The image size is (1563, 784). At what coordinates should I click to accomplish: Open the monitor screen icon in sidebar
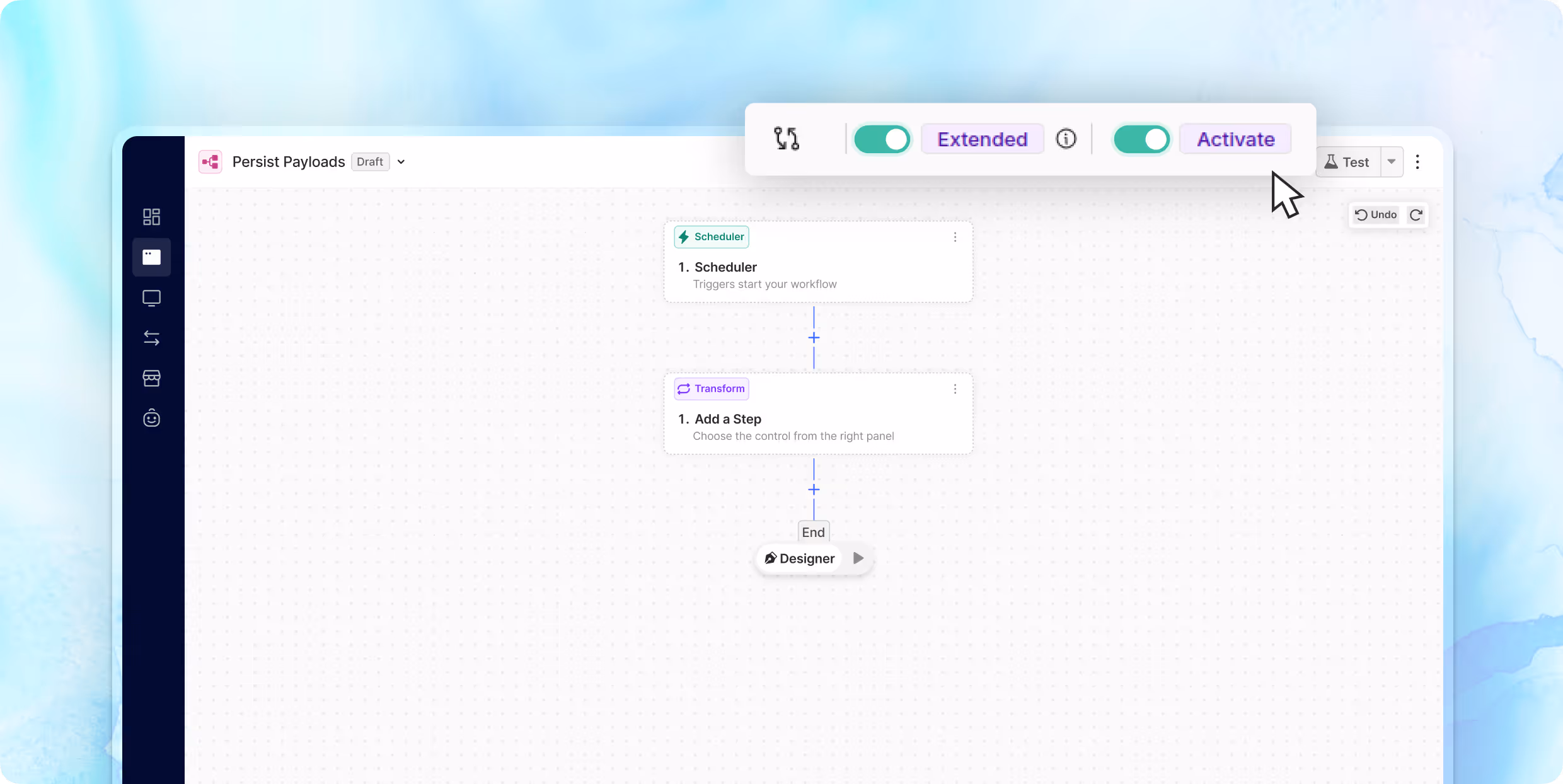point(151,297)
